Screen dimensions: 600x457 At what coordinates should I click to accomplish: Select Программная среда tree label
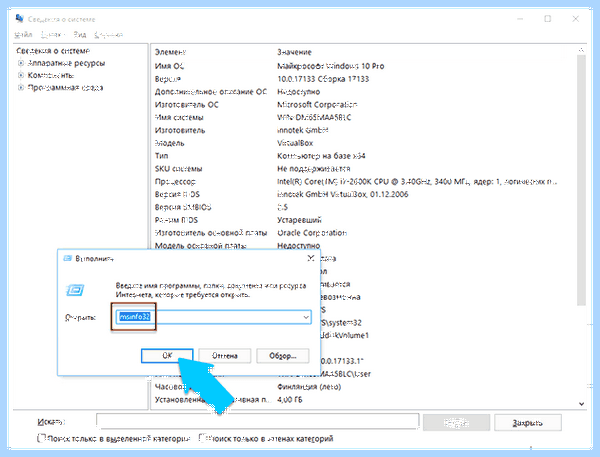(x=65, y=88)
